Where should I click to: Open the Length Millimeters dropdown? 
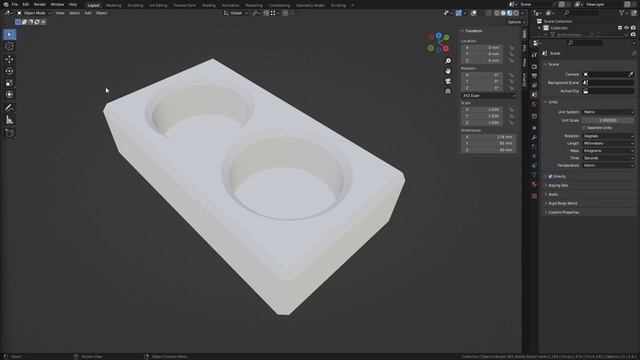pyautogui.click(x=608, y=143)
